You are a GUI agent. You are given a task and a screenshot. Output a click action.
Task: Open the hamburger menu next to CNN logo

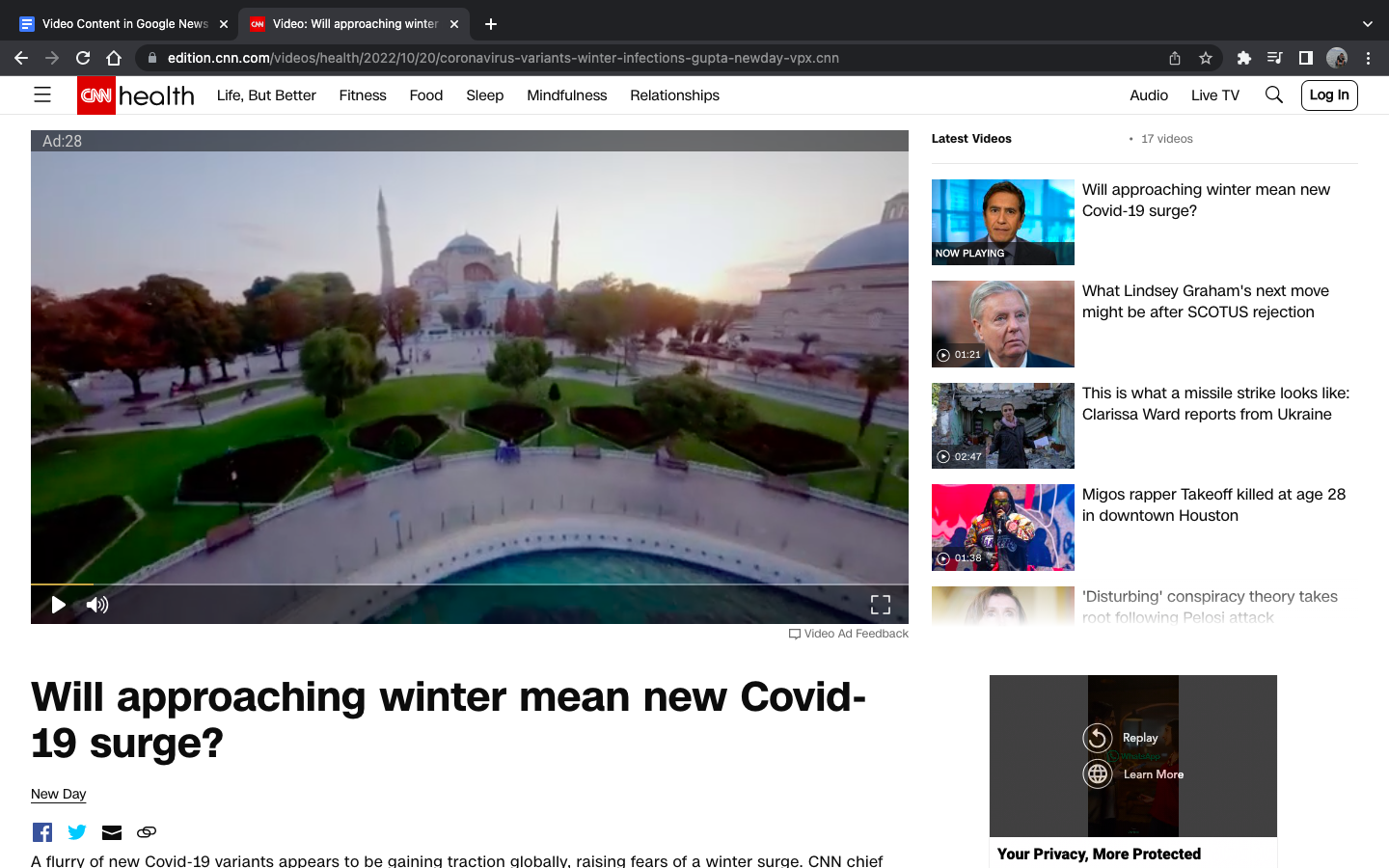(x=41, y=95)
